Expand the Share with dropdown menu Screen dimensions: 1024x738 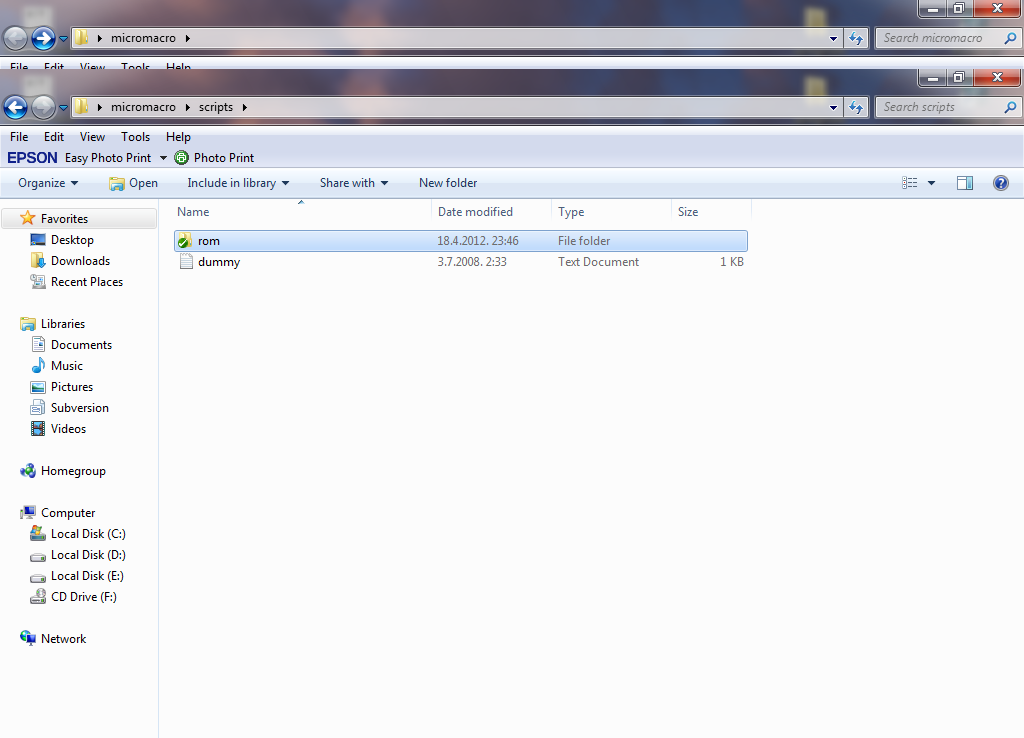pos(354,183)
